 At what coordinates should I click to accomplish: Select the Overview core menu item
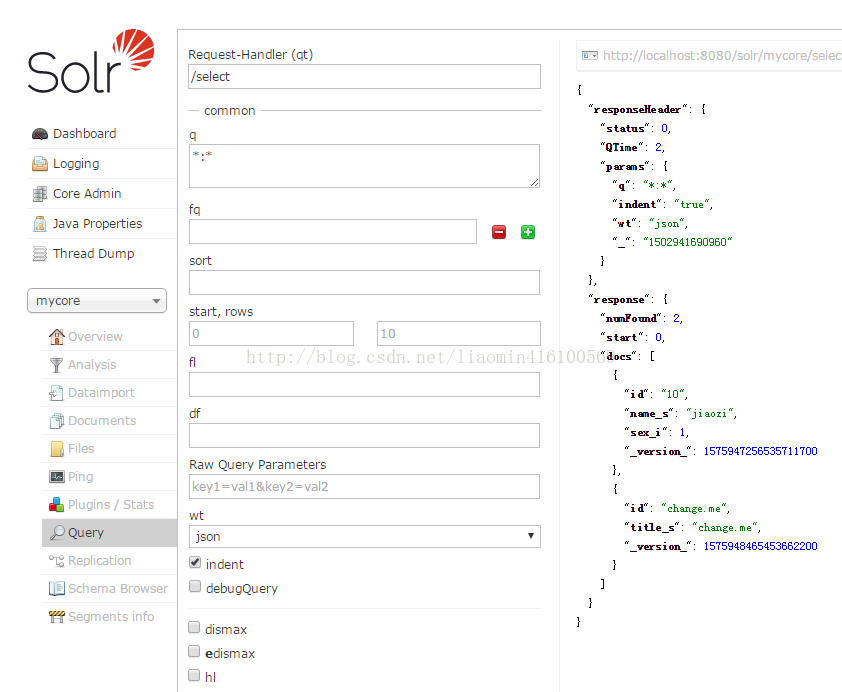coord(95,337)
